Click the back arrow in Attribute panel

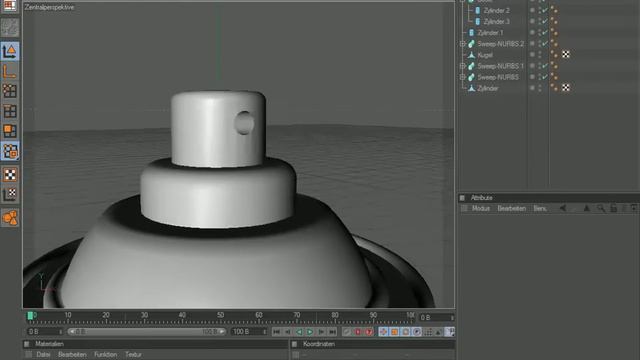pos(563,208)
